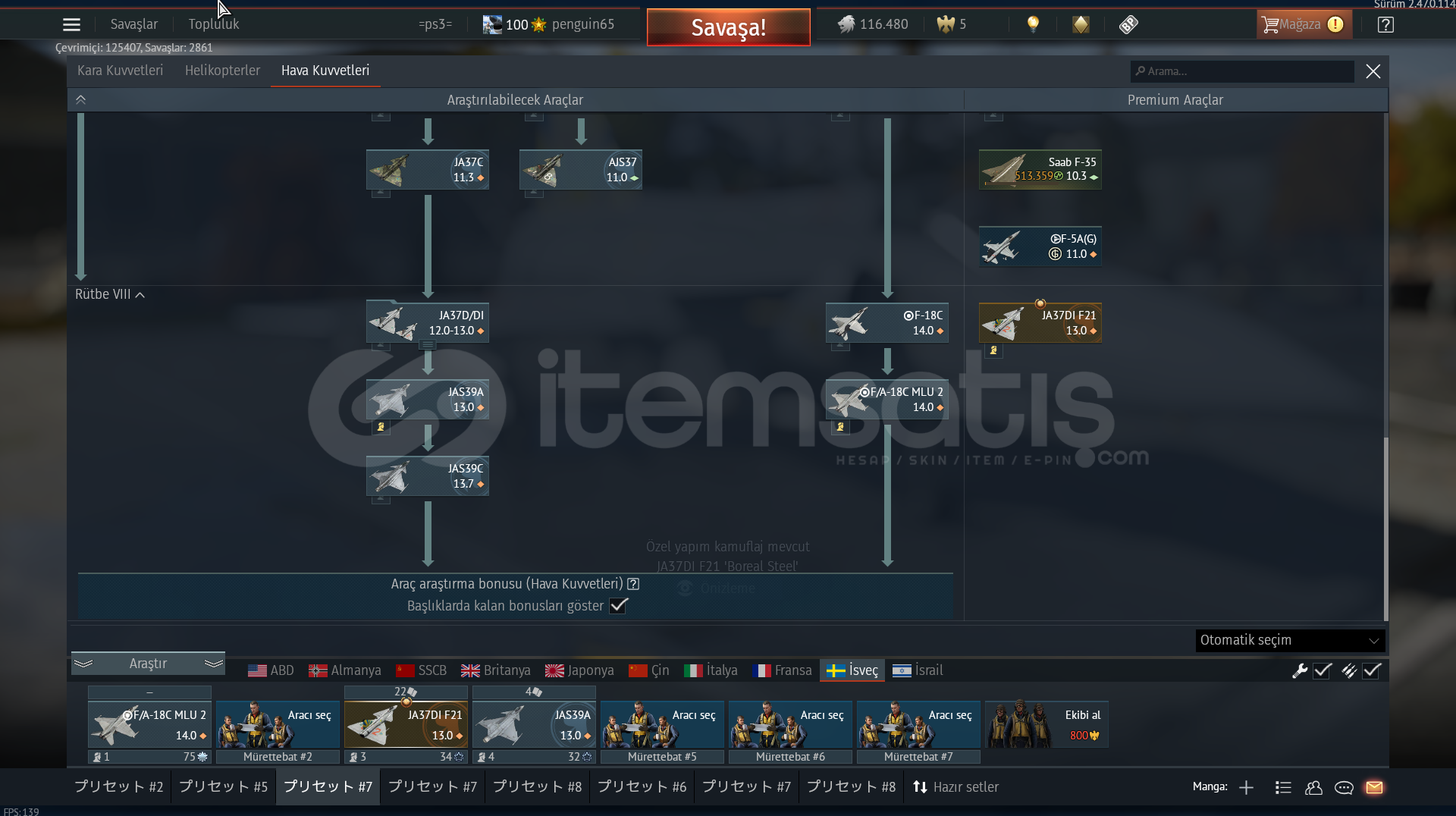Image resolution: width=1456 pixels, height=816 pixels.
Task: Open the lightbulb hints icon
Action: 1033,24
